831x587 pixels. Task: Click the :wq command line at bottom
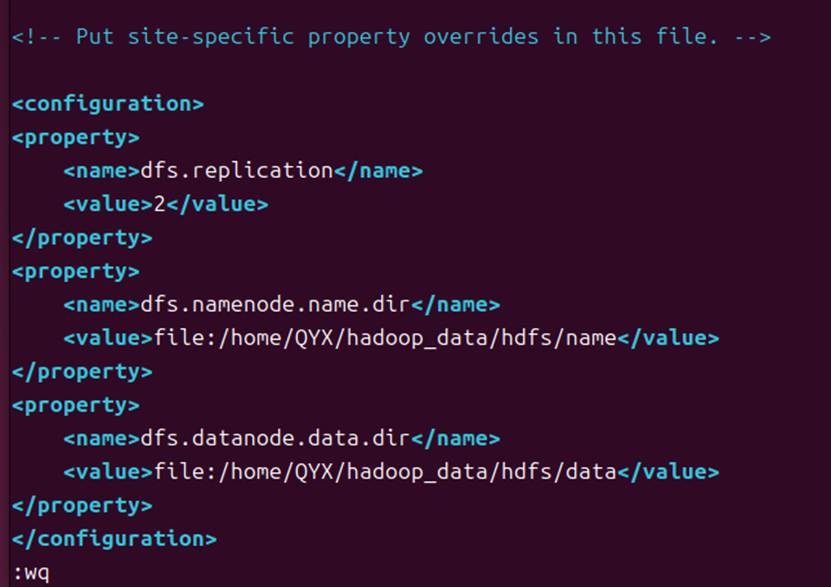click(x=31, y=573)
